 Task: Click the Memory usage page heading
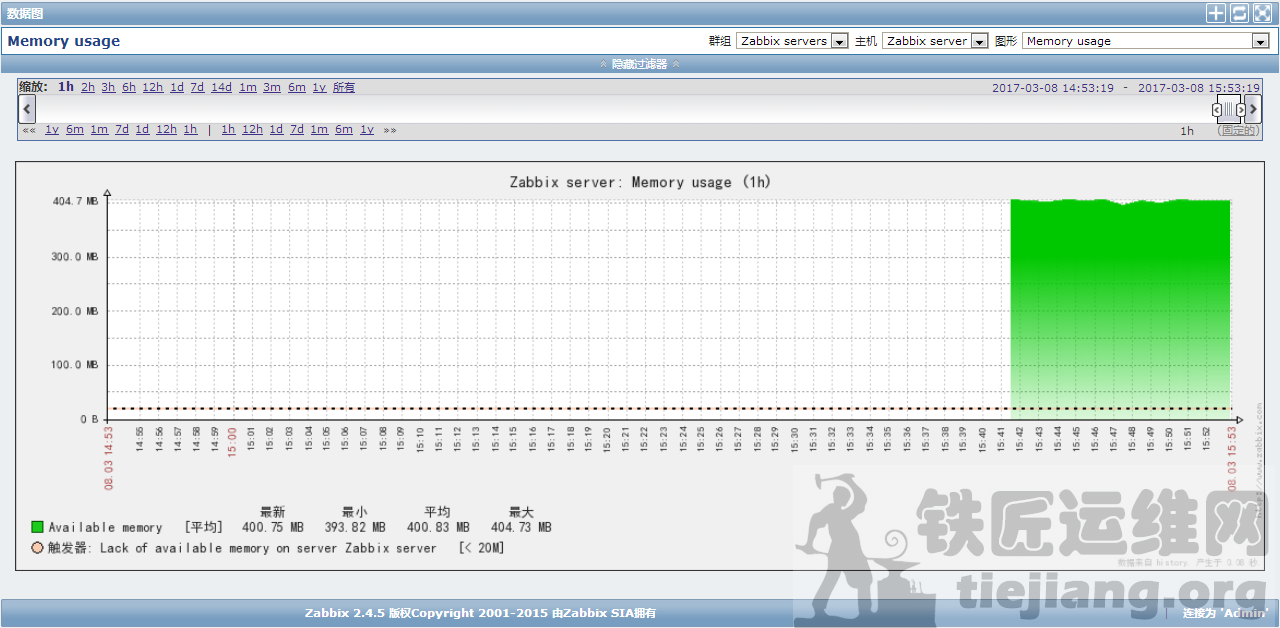point(64,41)
